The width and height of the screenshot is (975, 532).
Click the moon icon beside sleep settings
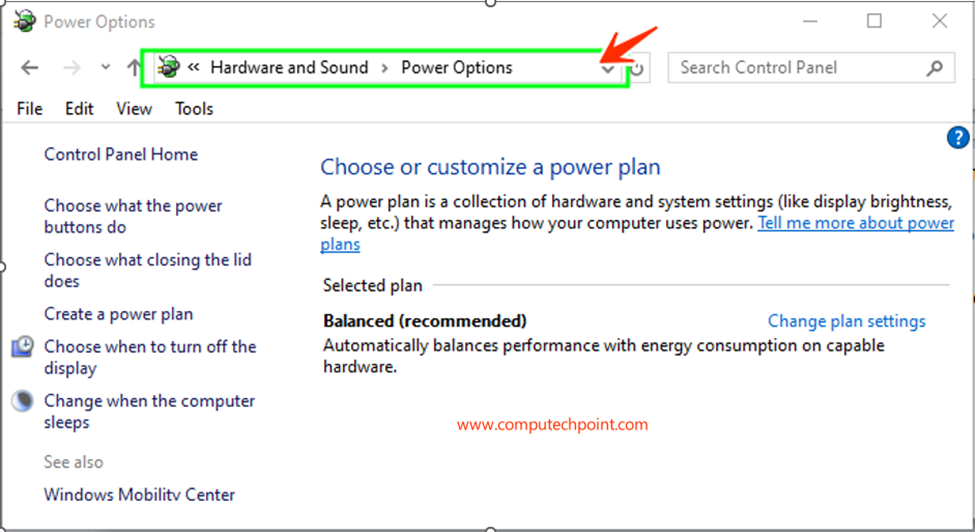pos(22,401)
